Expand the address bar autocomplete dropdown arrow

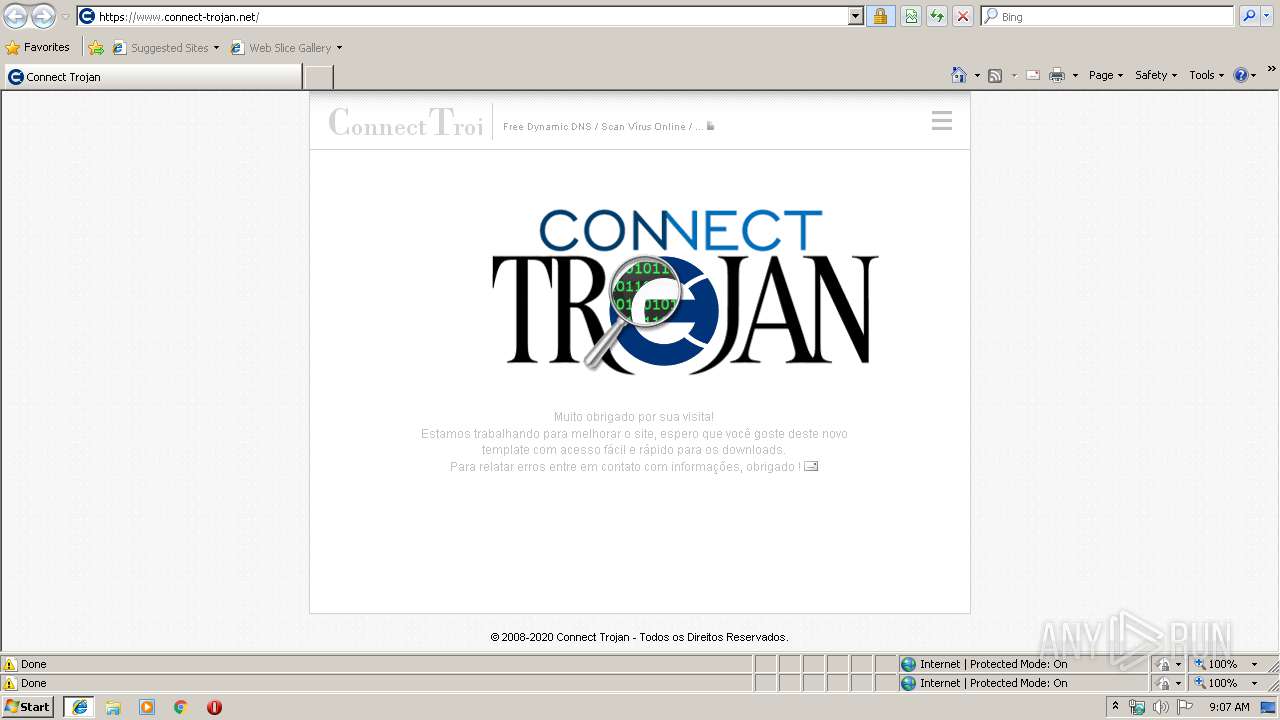coord(855,16)
